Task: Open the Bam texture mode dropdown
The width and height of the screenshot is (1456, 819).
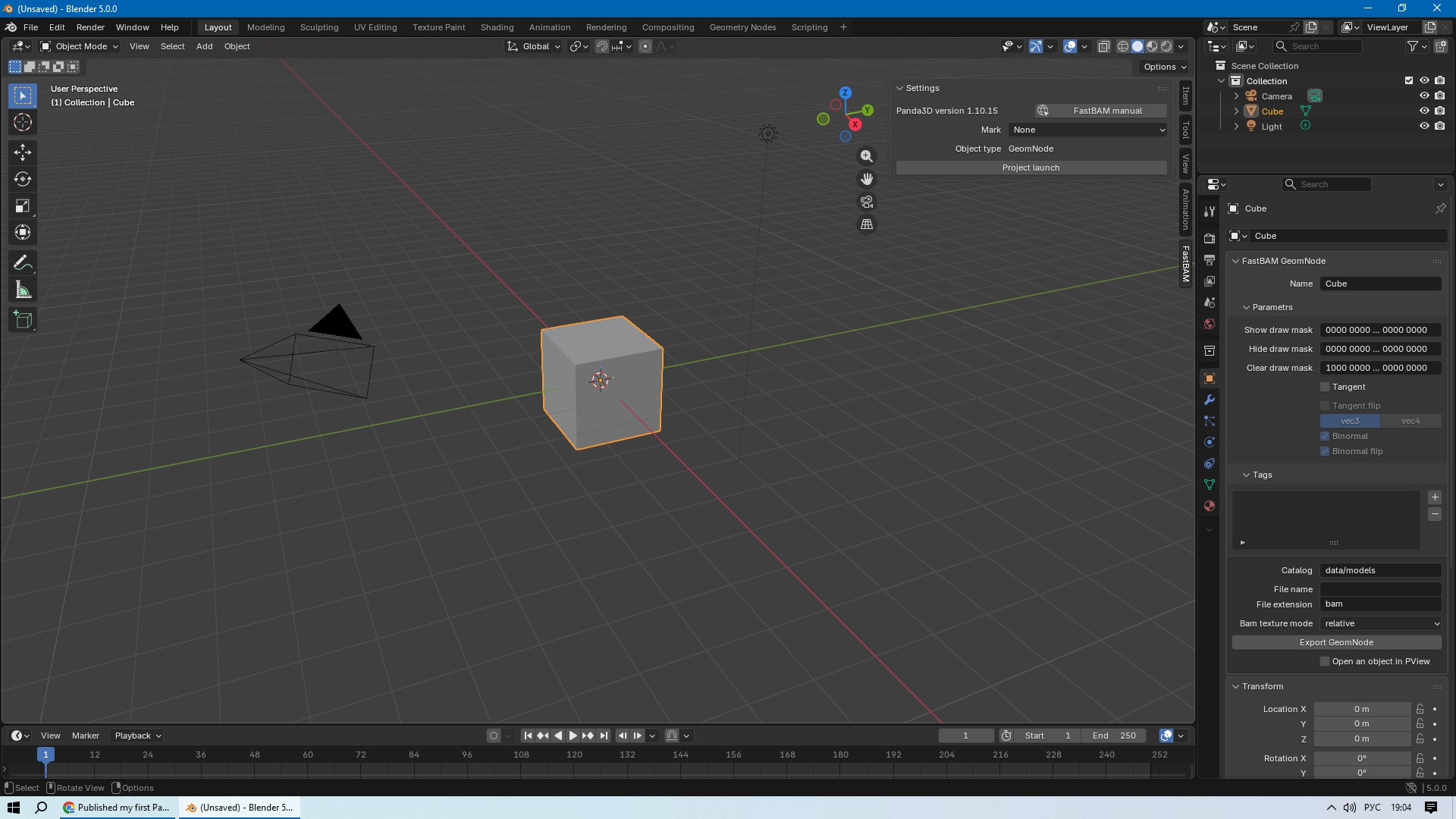Action: pyautogui.click(x=1380, y=623)
